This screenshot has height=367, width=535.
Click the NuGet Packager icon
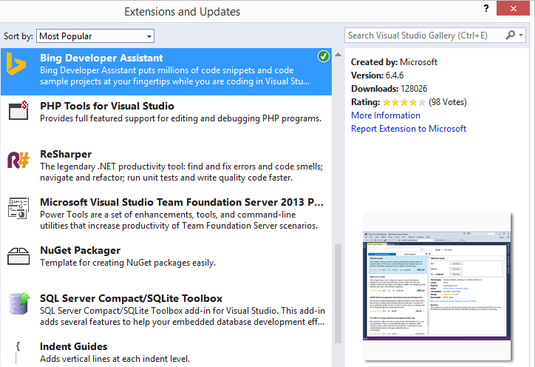click(x=18, y=256)
